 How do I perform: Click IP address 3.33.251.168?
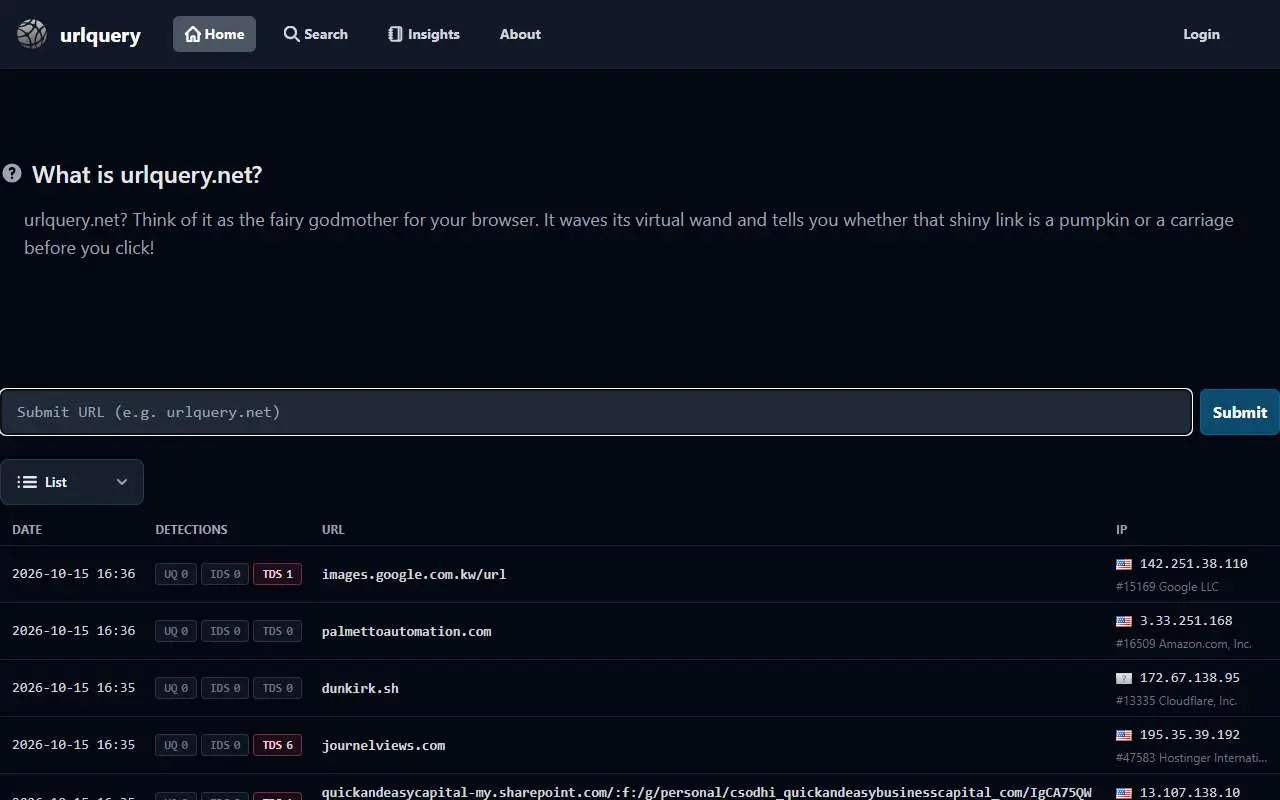1186,621
